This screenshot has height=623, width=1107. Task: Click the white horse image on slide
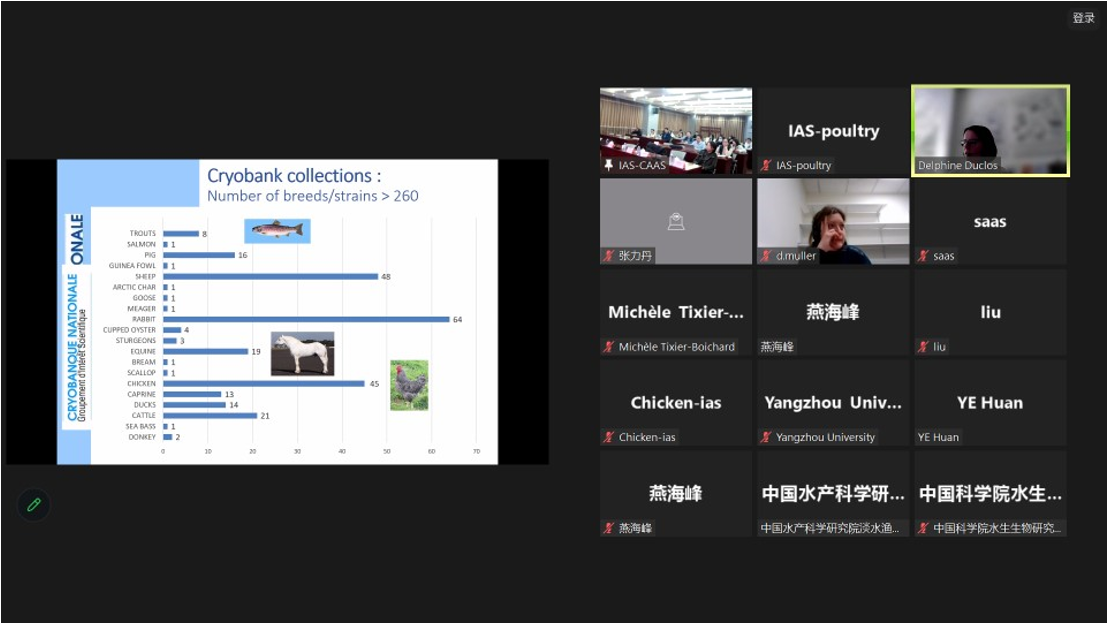(x=302, y=353)
